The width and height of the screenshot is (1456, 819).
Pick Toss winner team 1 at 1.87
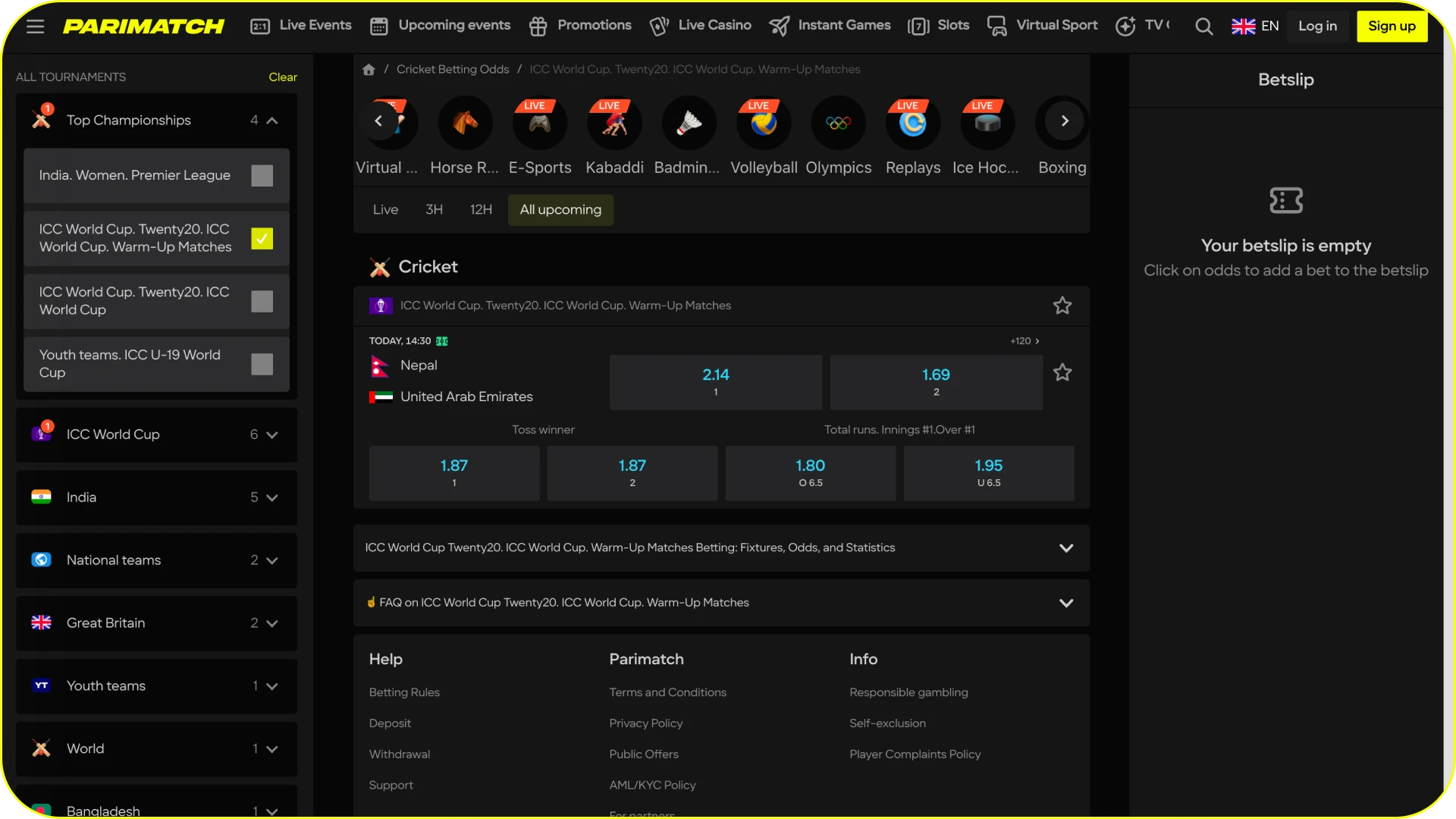point(454,473)
